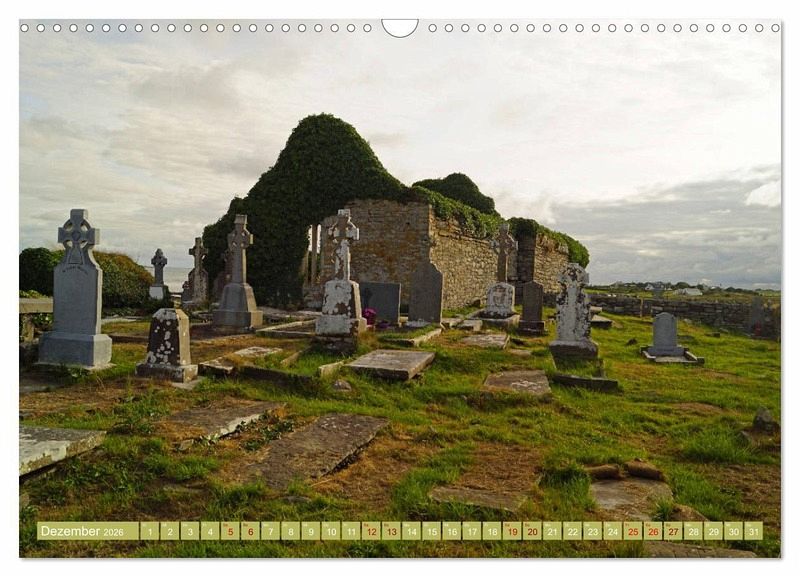Select day 2 in calendar strip
Viewport: 800px width, 577px height.
(170, 531)
